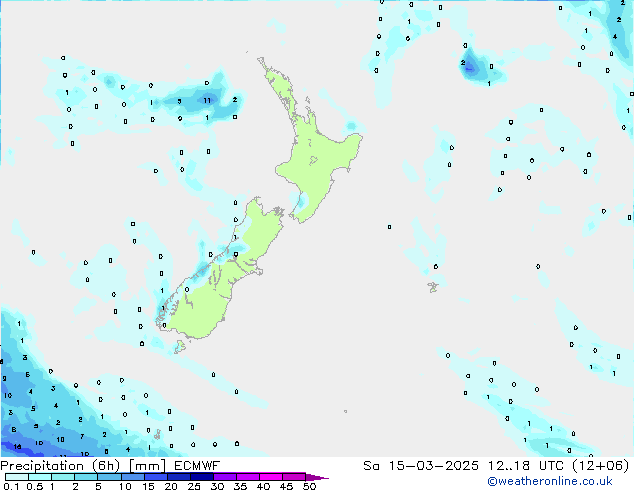The width and height of the screenshot is (634, 490).
Task: Click the "12..18 UTC" time range text
Action: 525,466
